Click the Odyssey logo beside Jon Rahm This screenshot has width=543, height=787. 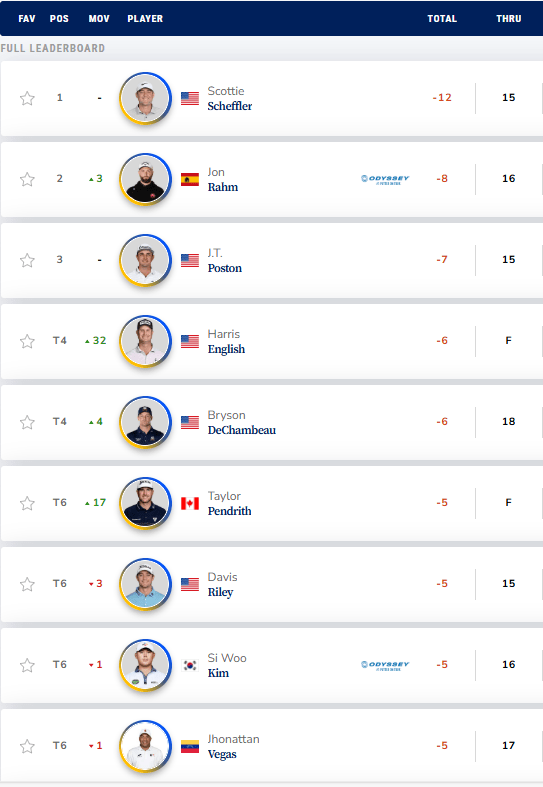pyautogui.click(x=385, y=180)
